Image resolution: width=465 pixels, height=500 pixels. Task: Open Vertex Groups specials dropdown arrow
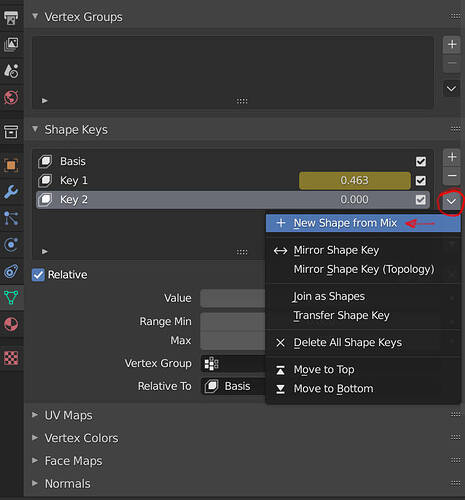pyautogui.click(x=451, y=89)
